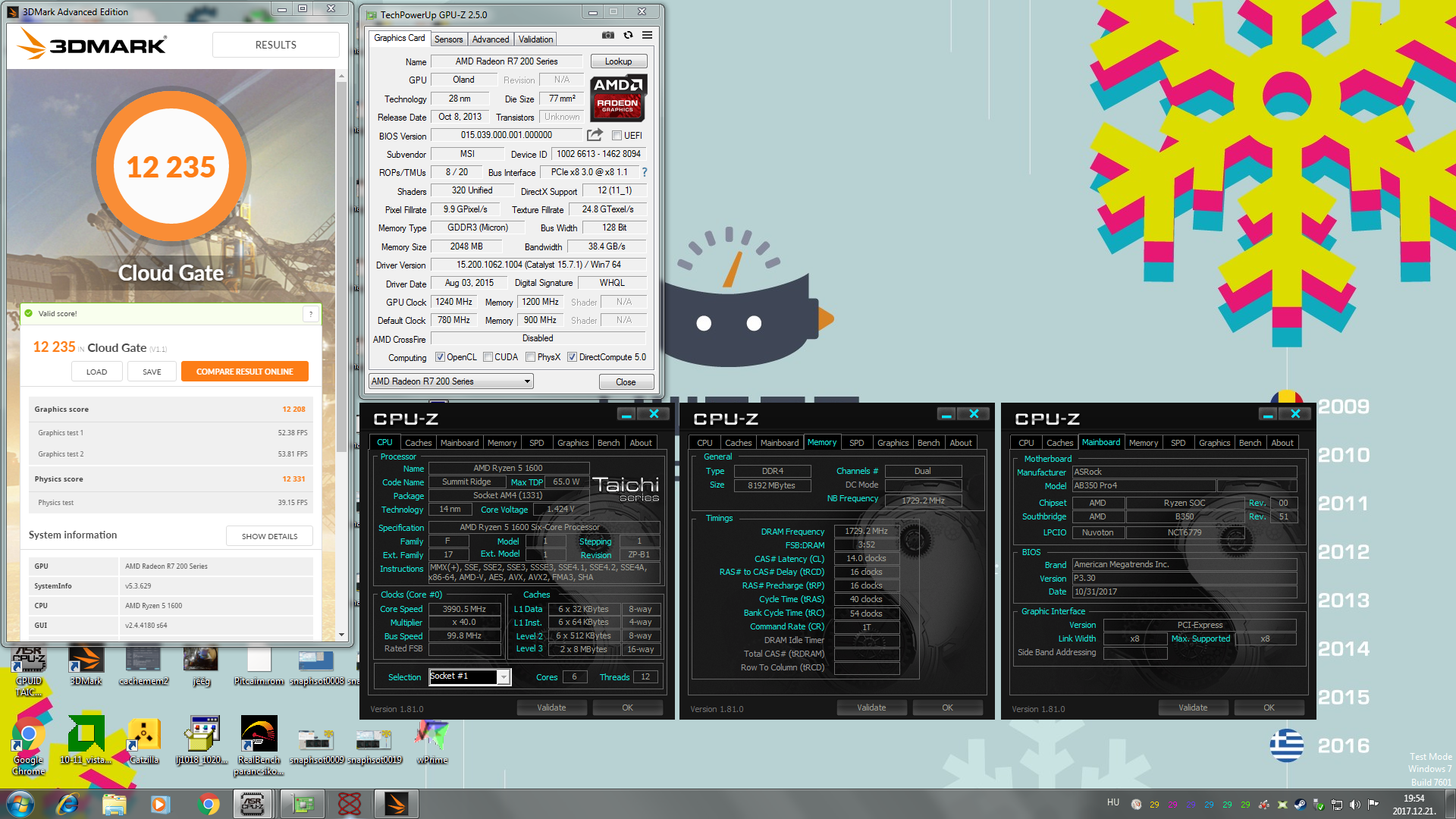Open SPD tab in the middle CPU-Z window
This screenshot has width=1456, height=819.
[x=857, y=443]
